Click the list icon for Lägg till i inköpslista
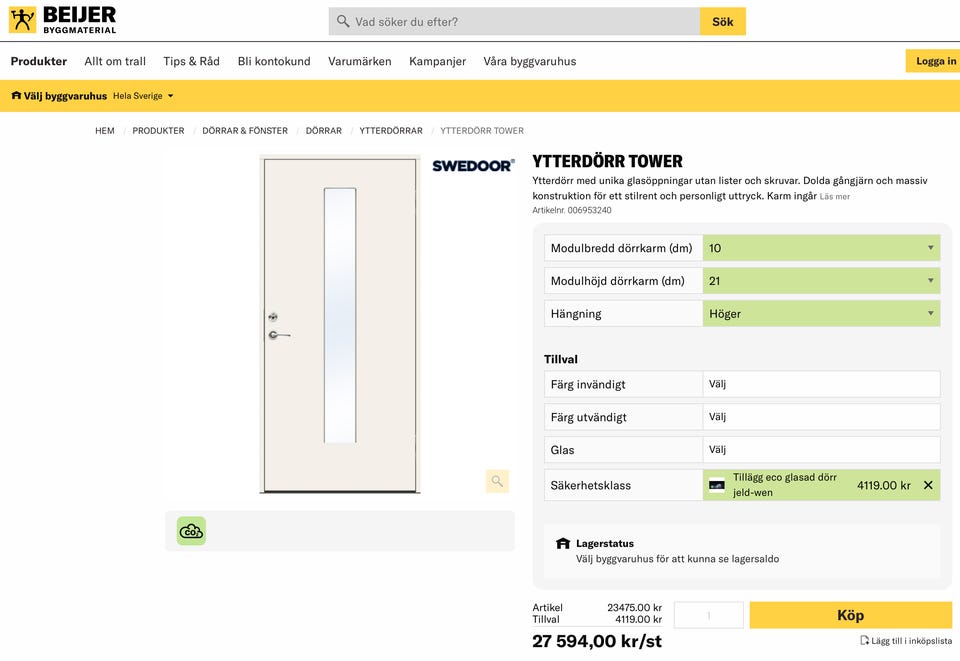The image size is (960, 661). (x=865, y=640)
